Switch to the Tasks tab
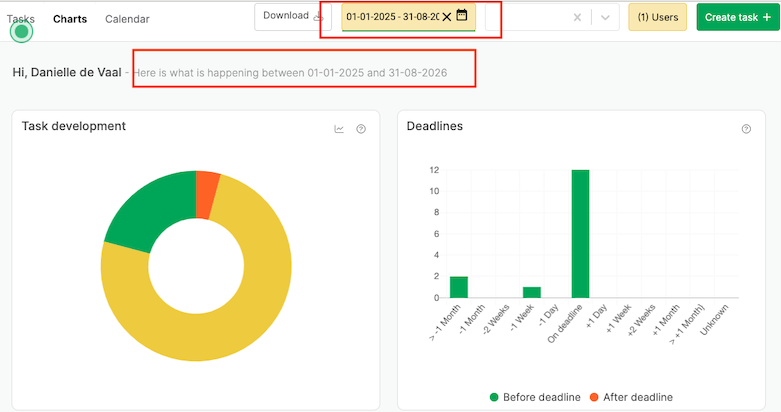Image resolution: width=781 pixels, height=412 pixels. pos(21,18)
